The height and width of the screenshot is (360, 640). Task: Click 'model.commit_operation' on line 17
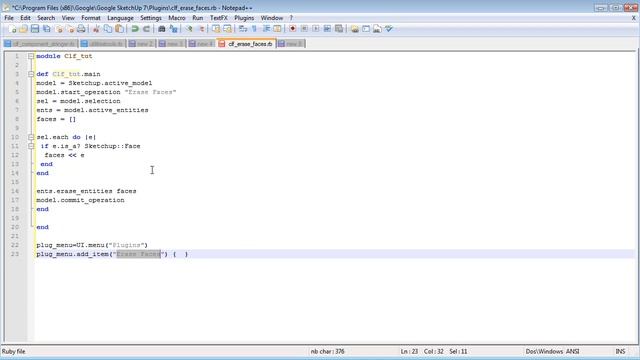point(80,200)
